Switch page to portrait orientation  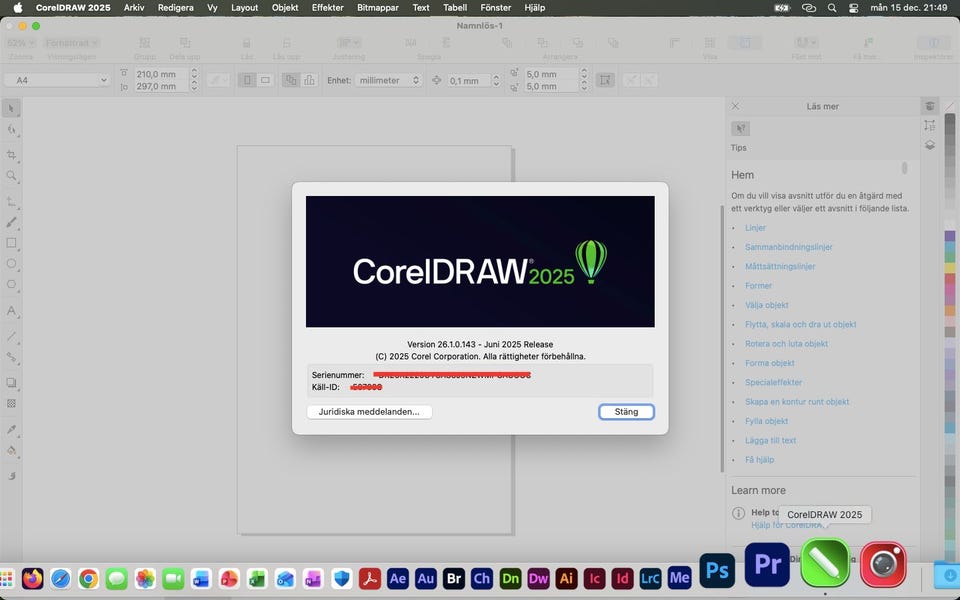tap(247, 80)
